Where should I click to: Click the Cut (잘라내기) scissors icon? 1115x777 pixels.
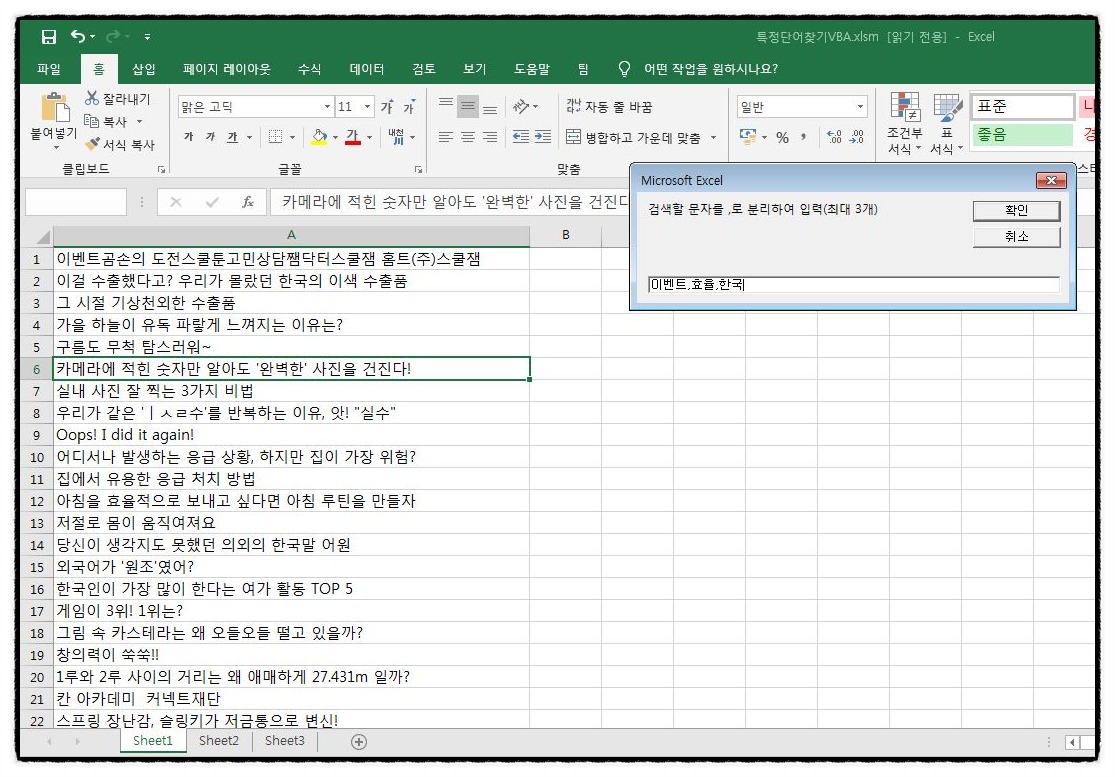[x=93, y=98]
